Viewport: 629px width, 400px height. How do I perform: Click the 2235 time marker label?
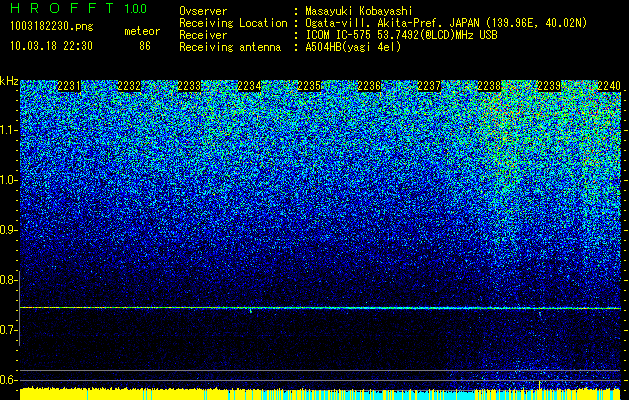point(309,86)
